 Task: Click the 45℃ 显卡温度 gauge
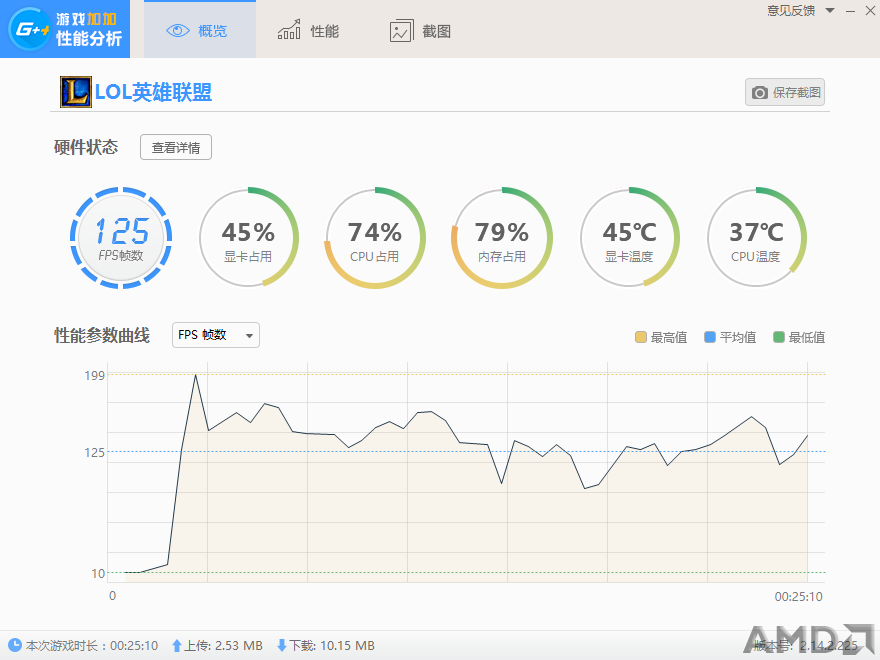629,238
